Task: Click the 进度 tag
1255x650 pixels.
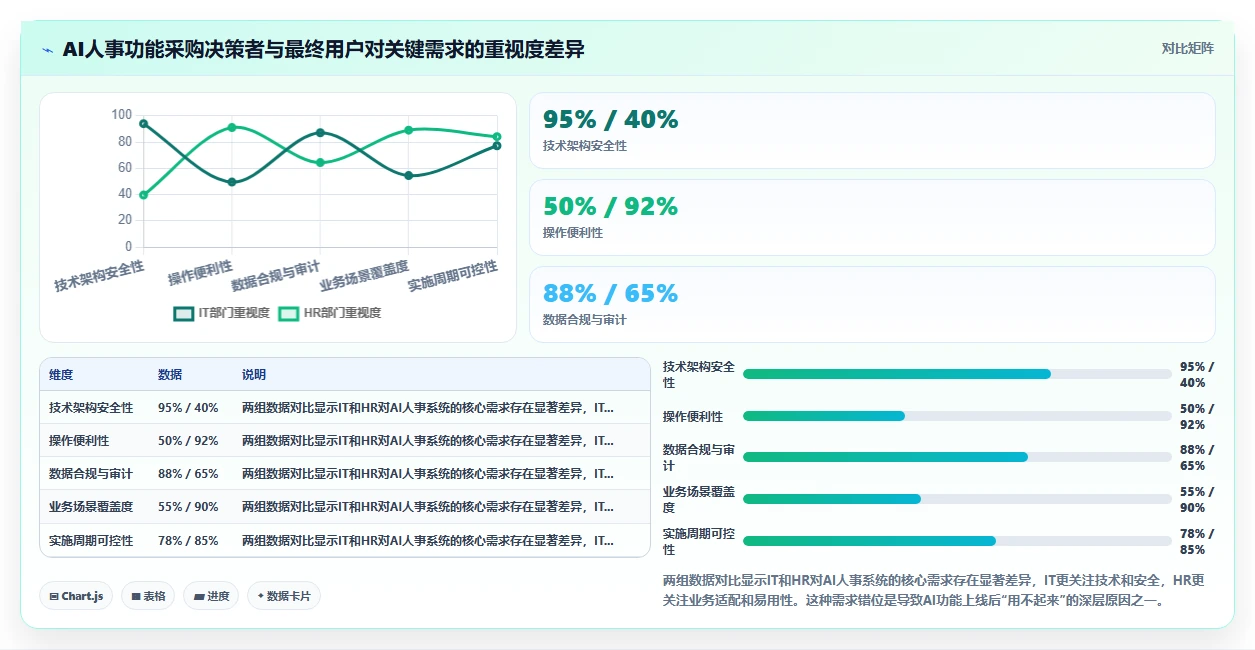Action: pyautogui.click(x=211, y=596)
